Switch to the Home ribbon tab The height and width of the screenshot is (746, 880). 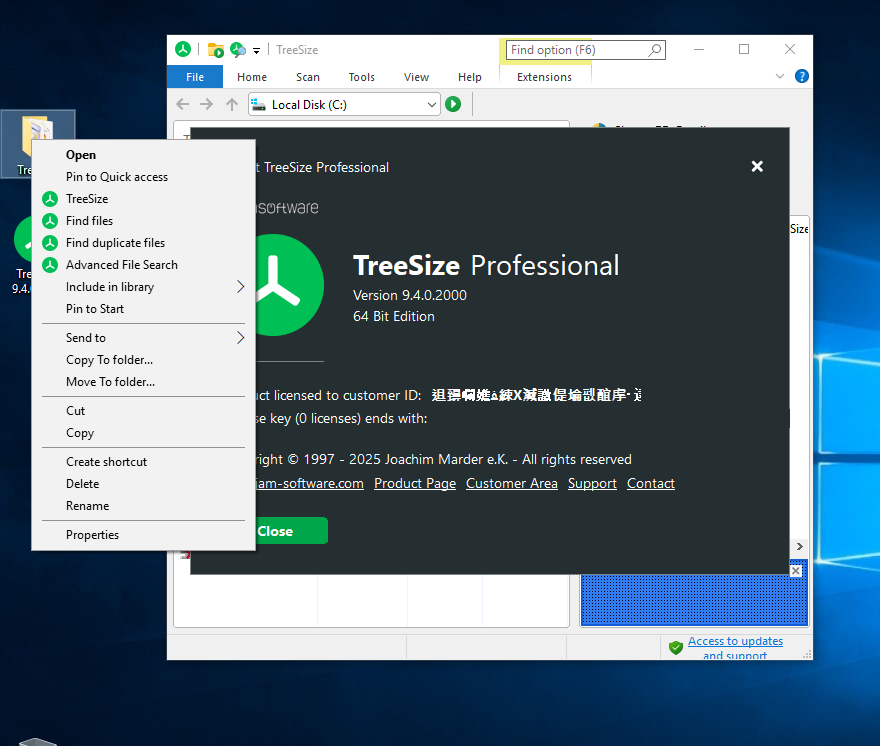point(251,77)
